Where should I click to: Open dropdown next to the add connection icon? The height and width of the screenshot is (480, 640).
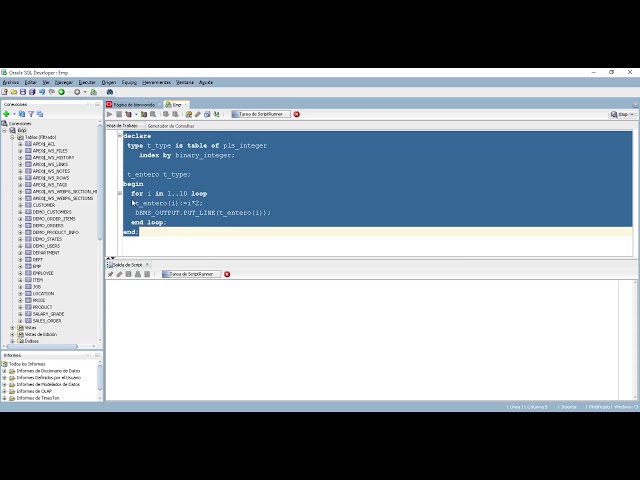tap(14, 114)
